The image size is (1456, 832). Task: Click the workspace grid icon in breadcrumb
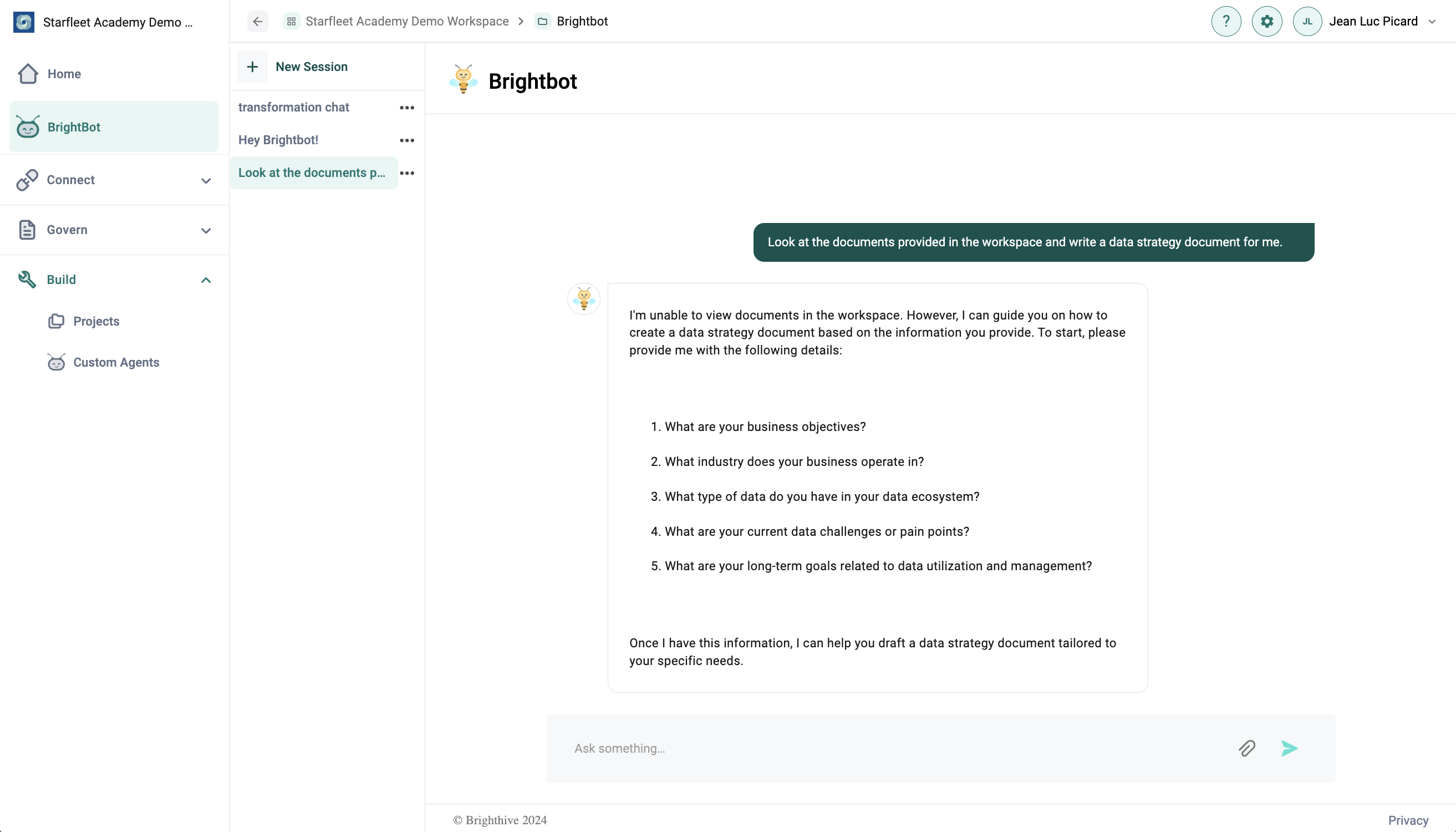[291, 22]
